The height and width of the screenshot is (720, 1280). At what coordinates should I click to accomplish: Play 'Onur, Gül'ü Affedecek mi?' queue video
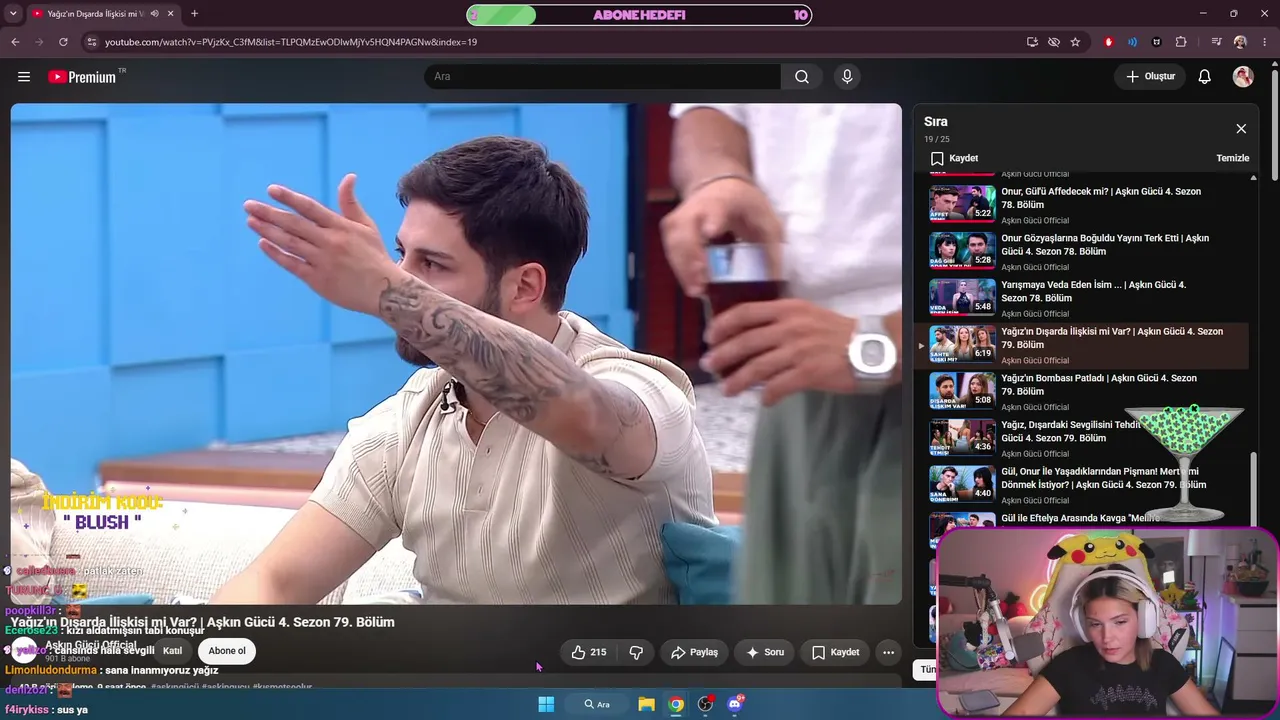(1081, 204)
